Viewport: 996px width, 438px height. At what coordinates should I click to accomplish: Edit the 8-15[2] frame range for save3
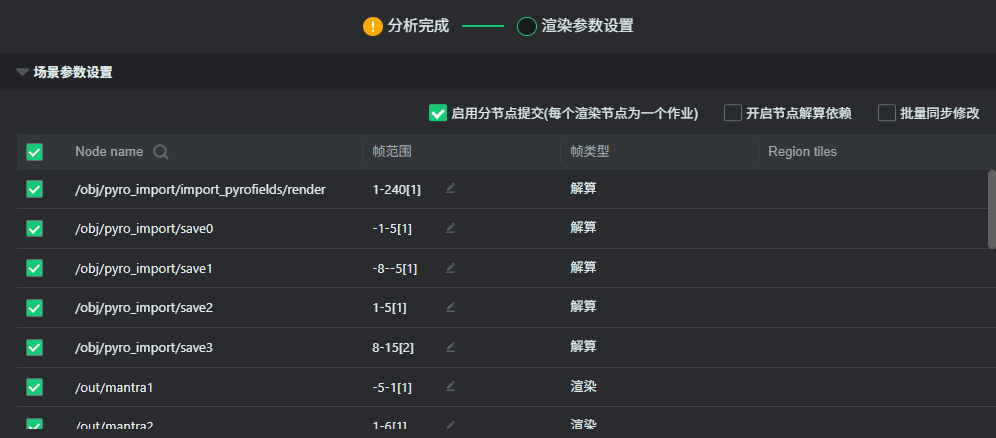tap(451, 347)
